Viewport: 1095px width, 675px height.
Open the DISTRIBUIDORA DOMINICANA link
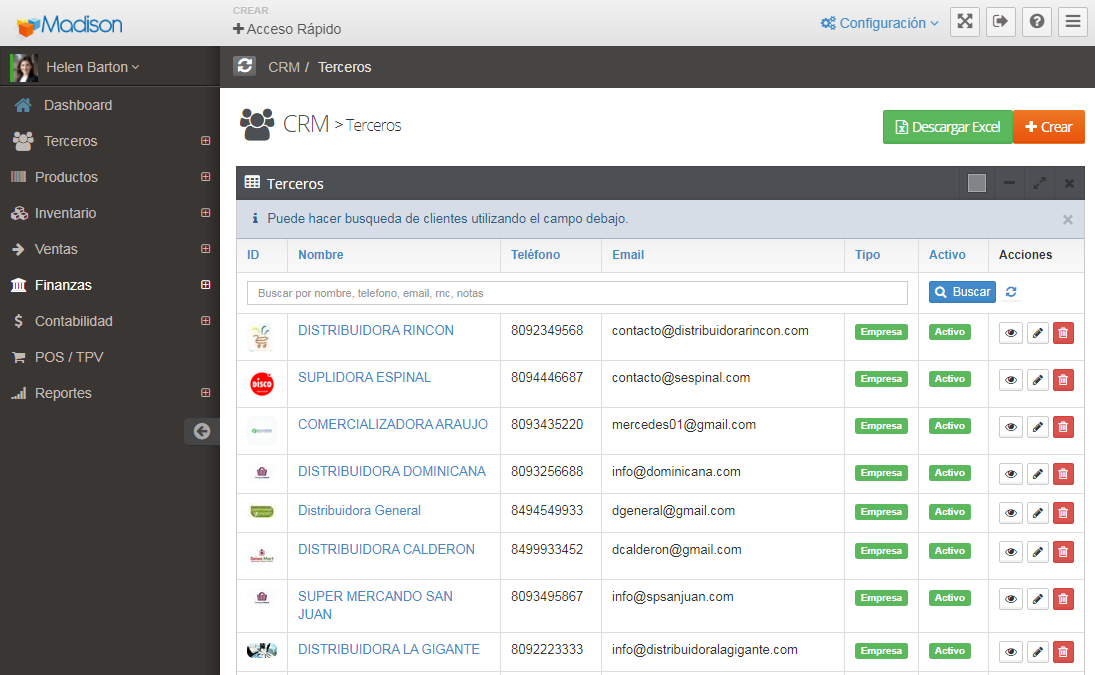[x=391, y=471]
